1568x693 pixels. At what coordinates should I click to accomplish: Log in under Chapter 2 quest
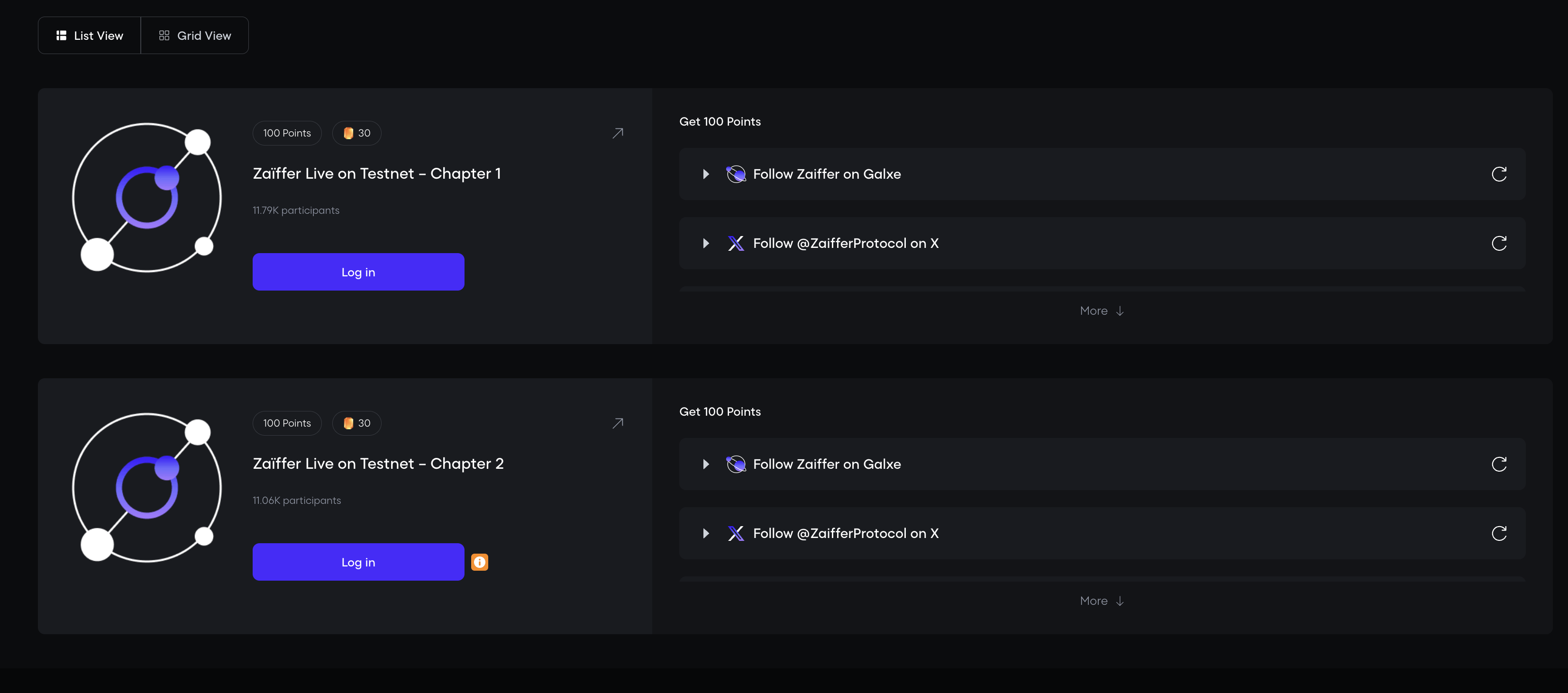point(358,562)
